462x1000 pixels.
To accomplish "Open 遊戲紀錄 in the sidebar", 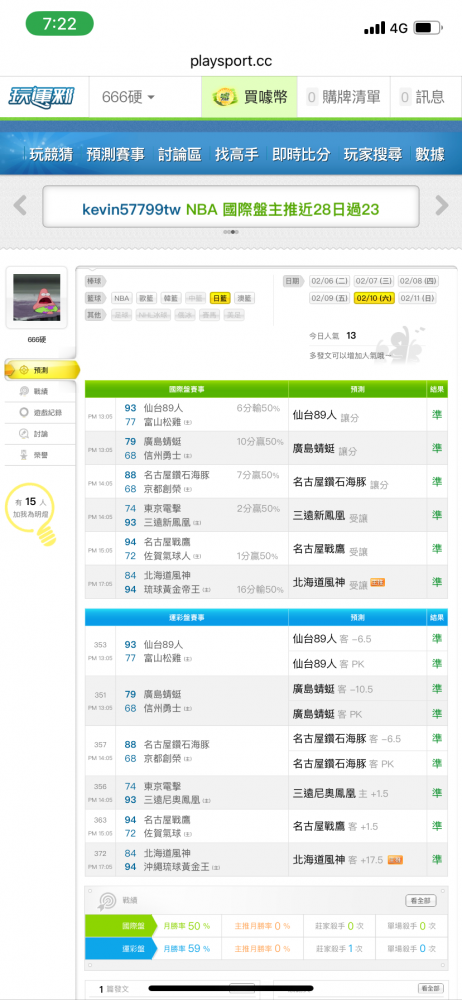I will 41,413.
